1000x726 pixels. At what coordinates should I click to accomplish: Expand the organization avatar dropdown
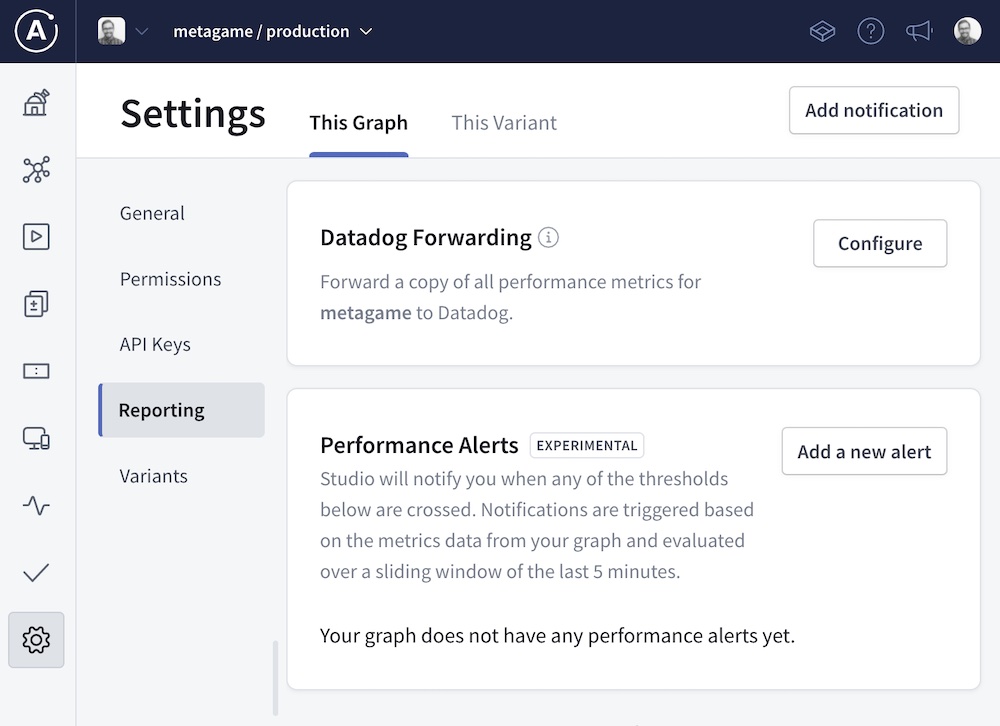click(123, 31)
